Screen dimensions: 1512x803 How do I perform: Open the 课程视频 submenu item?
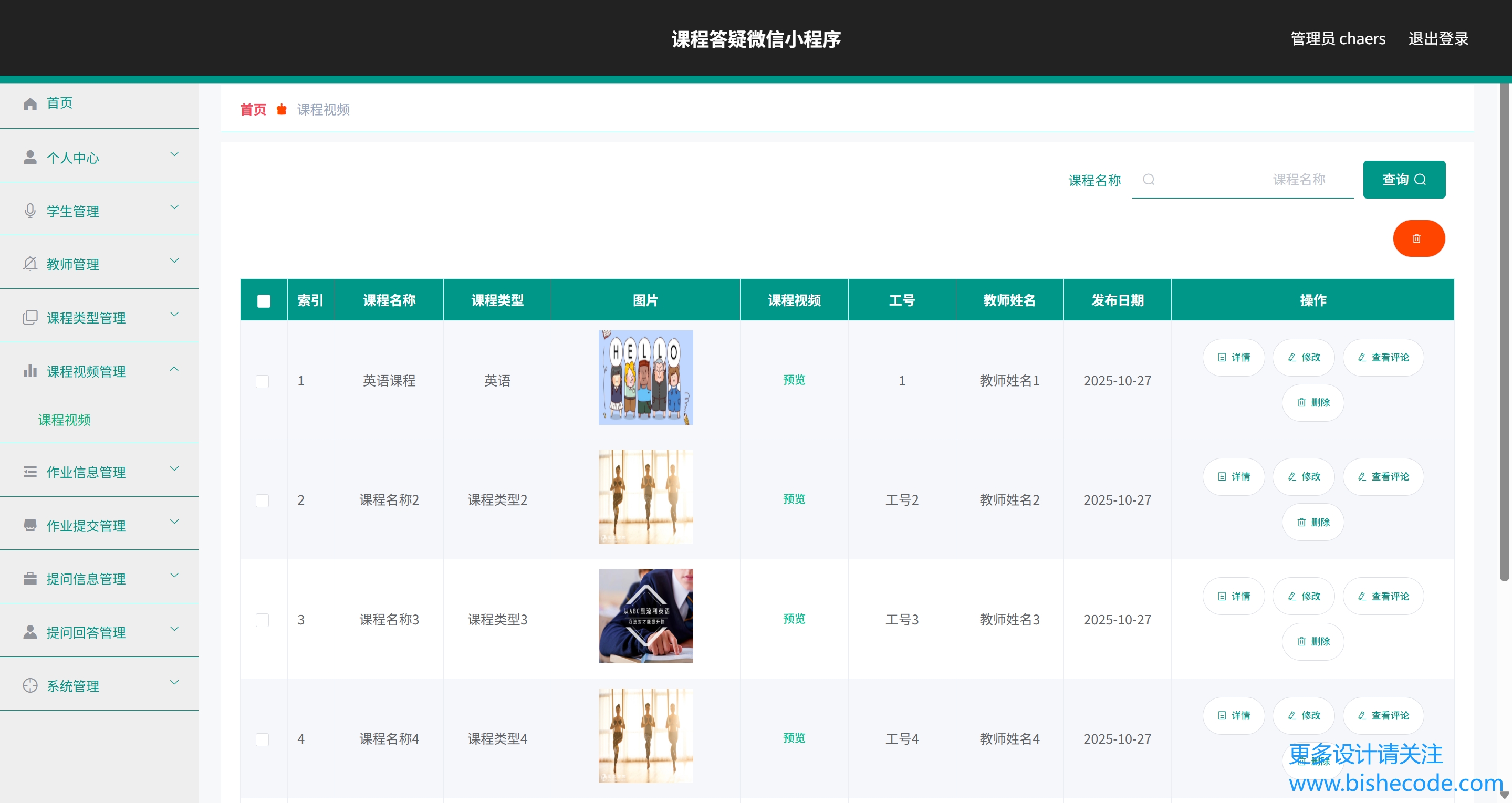click(65, 420)
